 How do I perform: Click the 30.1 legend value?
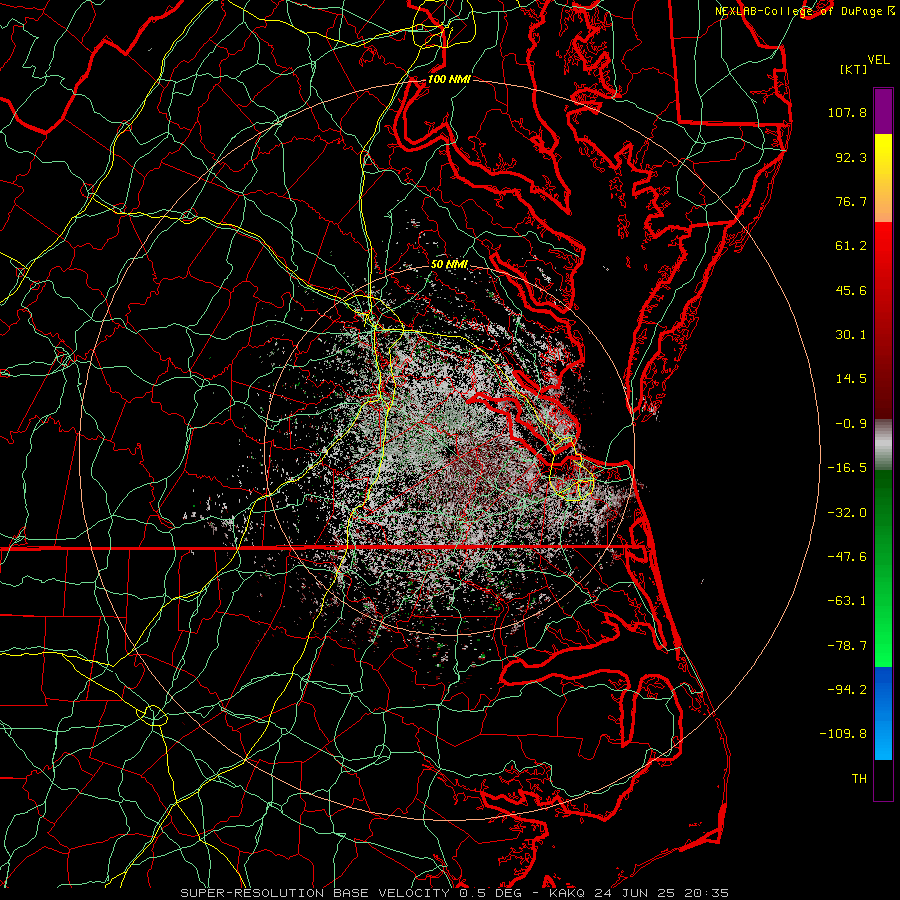coord(851,335)
